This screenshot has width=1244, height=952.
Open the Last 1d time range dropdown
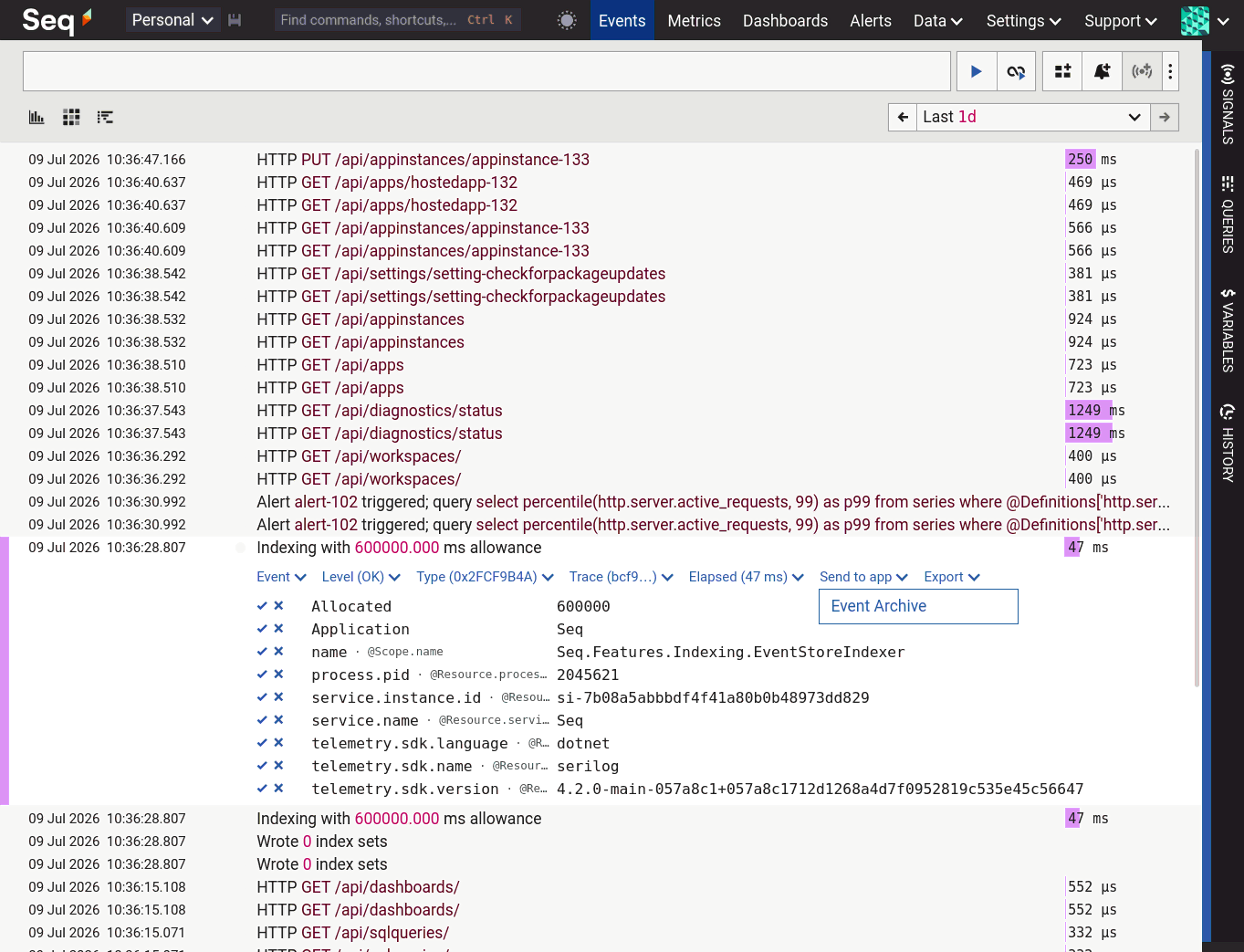click(x=1032, y=117)
